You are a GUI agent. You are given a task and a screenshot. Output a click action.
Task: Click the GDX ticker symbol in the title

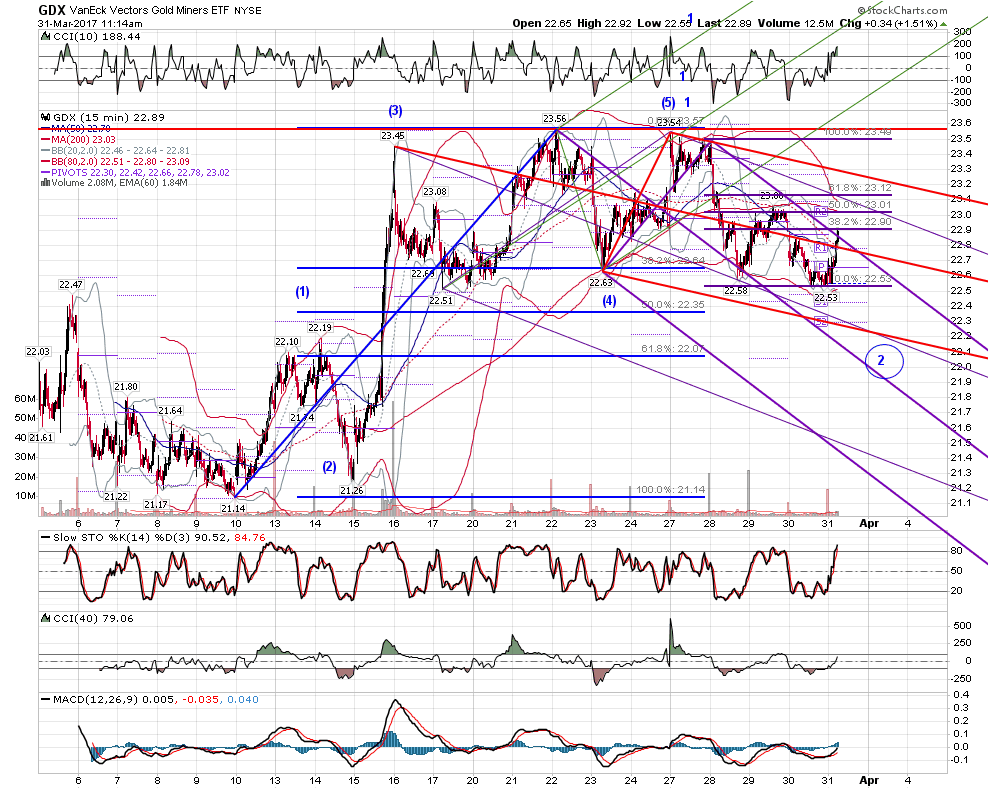pyautogui.click(x=51, y=9)
